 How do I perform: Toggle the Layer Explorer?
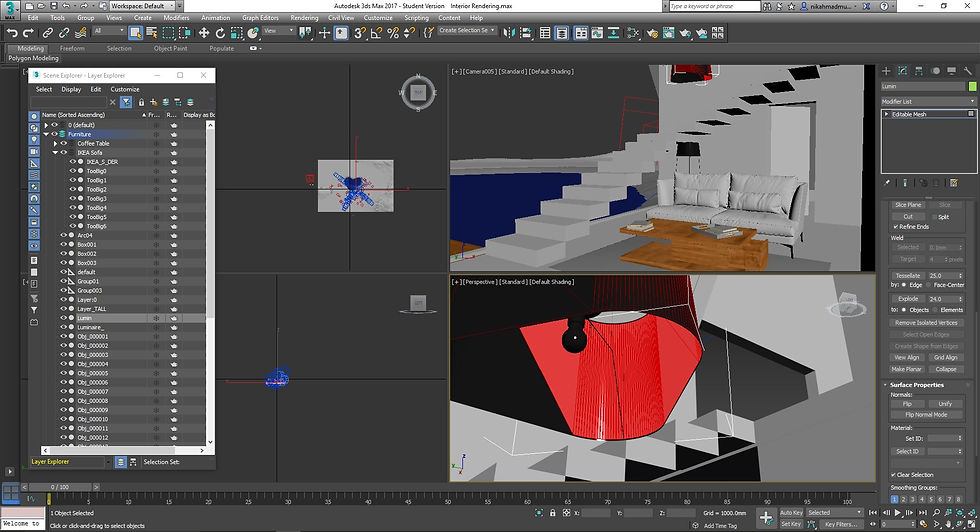[562, 33]
